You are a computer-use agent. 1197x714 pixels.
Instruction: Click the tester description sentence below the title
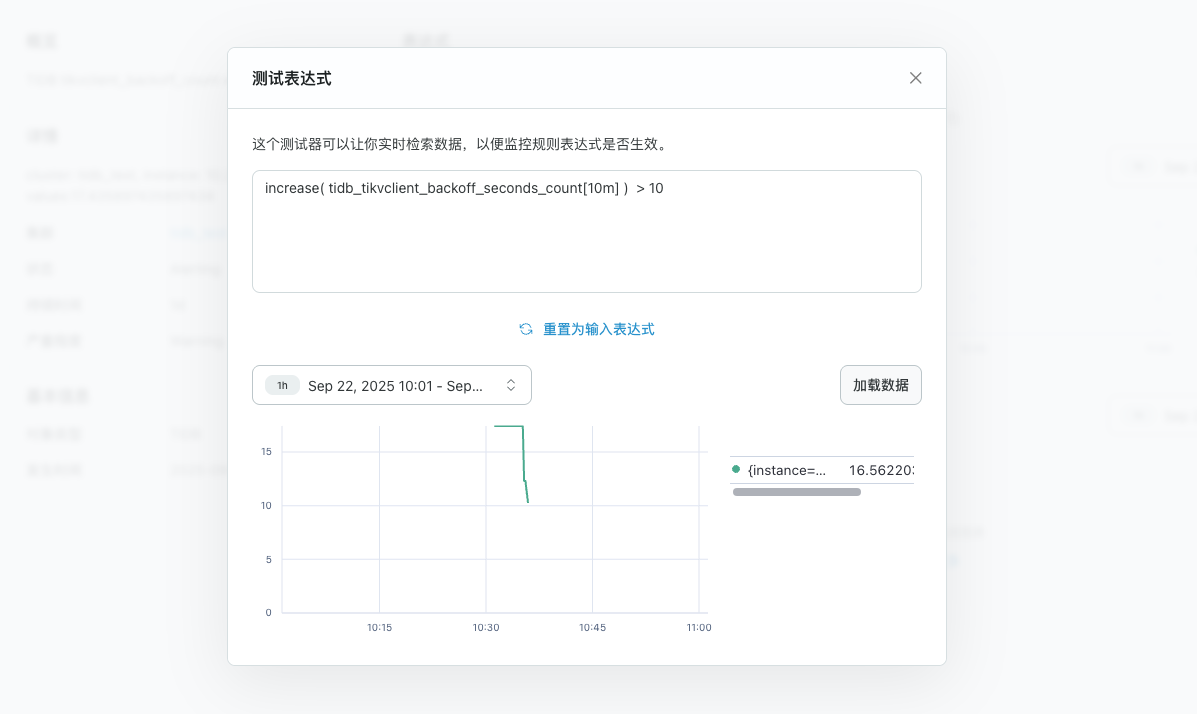(x=459, y=144)
